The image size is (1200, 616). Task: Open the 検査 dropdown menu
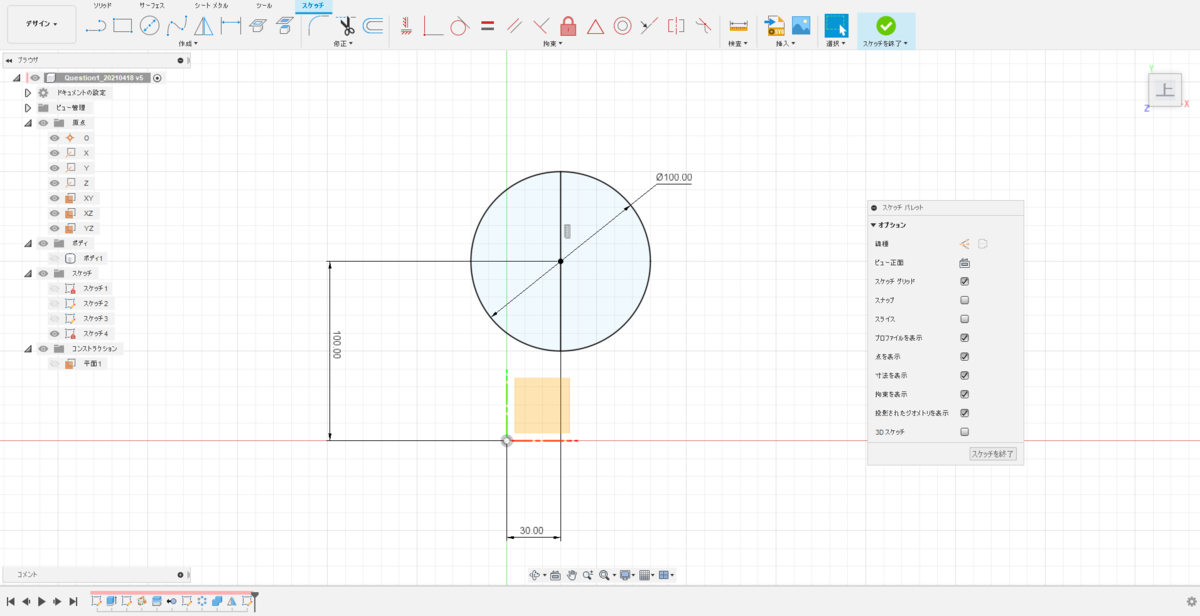739,44
